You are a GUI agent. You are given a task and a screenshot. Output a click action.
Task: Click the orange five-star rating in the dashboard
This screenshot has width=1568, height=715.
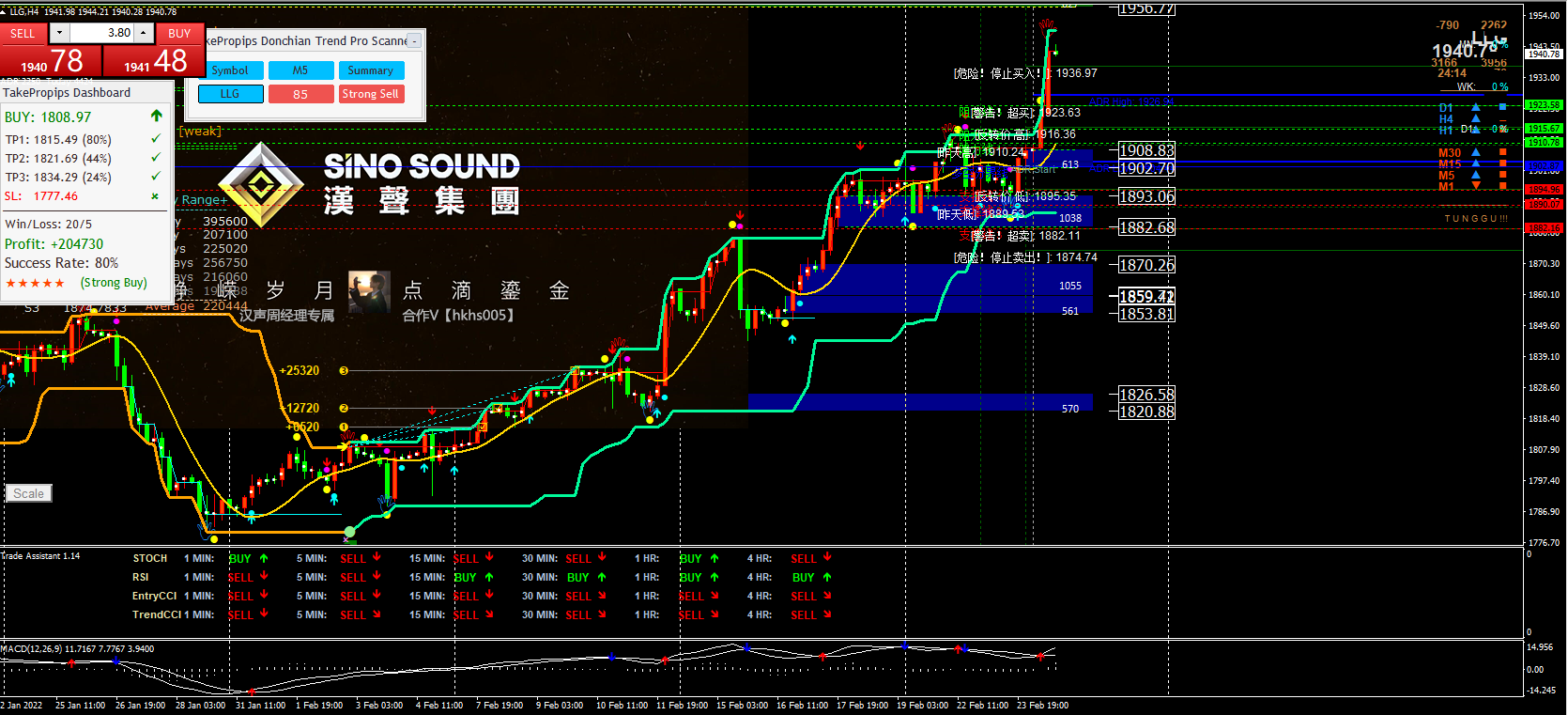(36, 283)
